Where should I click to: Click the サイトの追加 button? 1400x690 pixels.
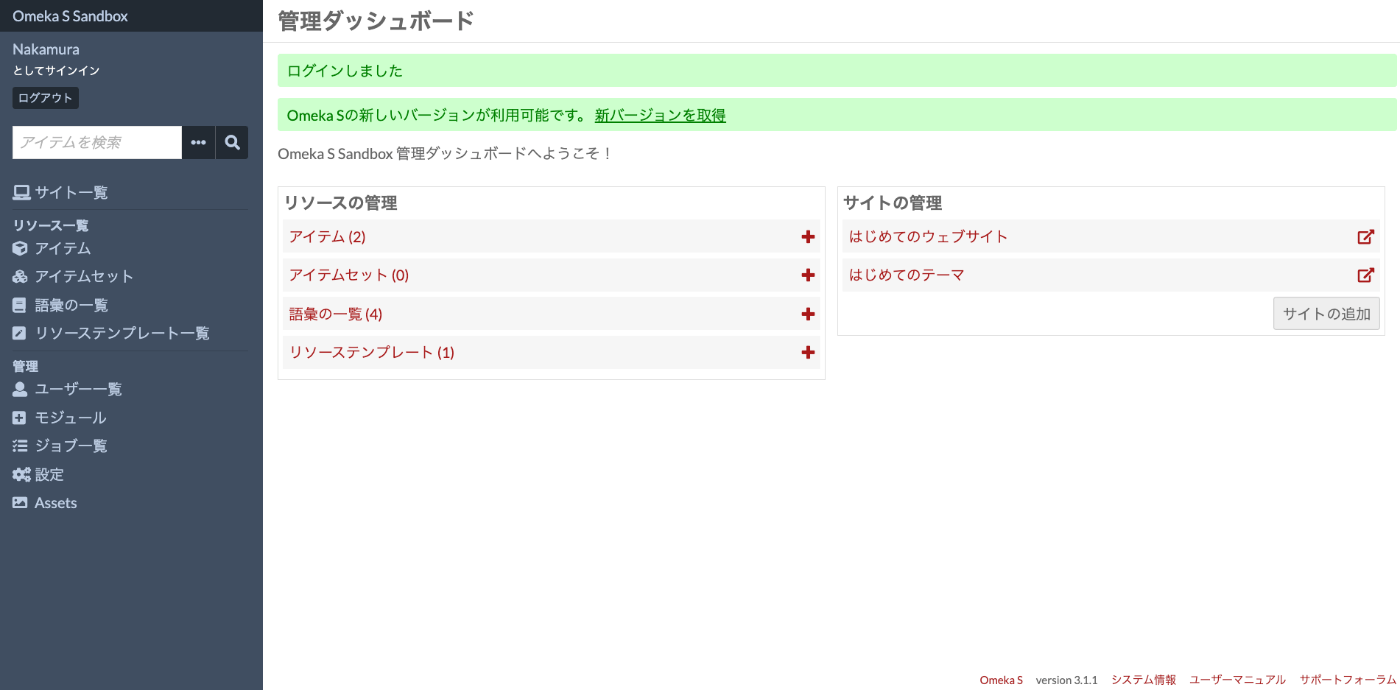click(x=1326, y=313)
